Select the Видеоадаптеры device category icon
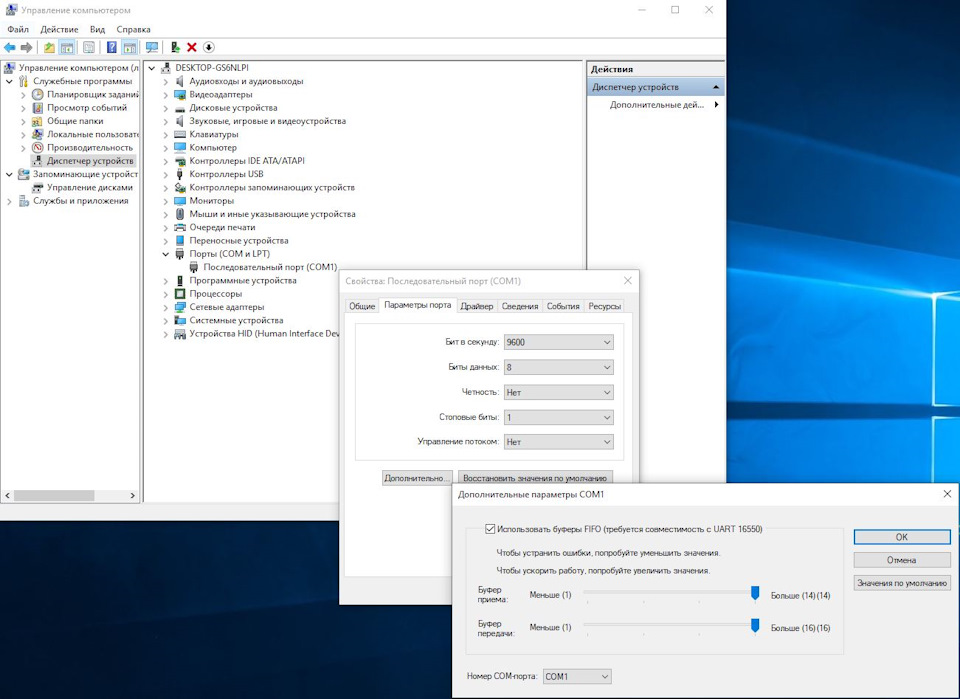The height and width of the screenshot is (699, 960). click(x=179, y=94)
